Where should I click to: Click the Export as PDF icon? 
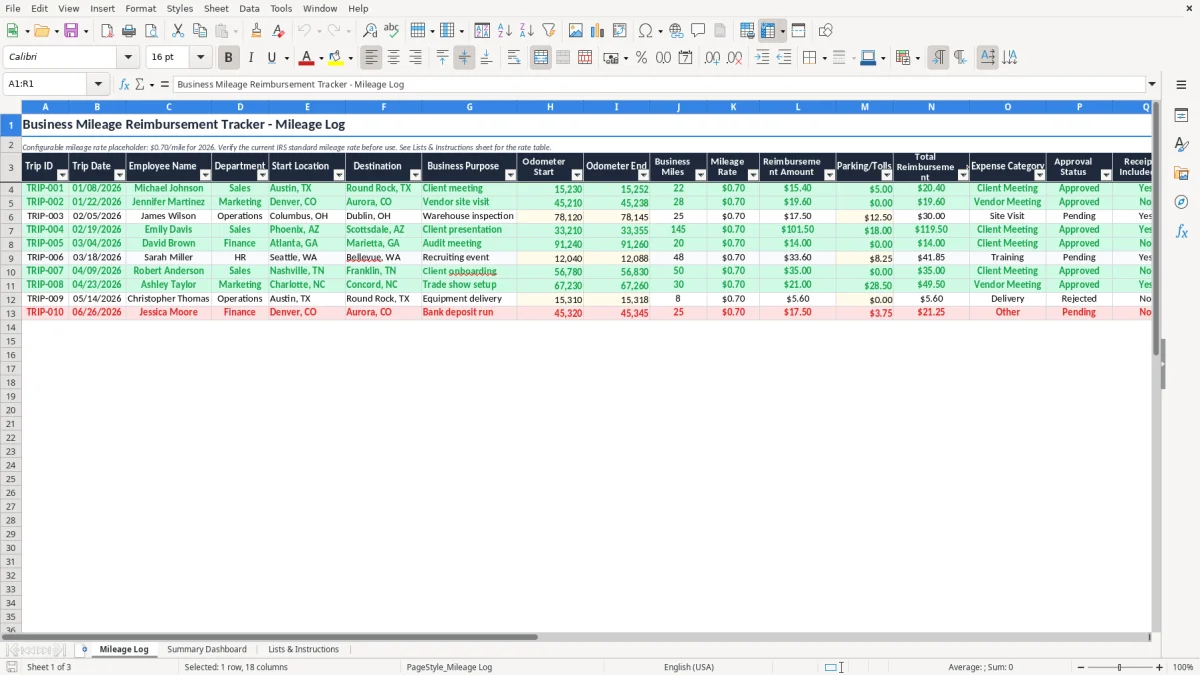[x=107, y=31]
